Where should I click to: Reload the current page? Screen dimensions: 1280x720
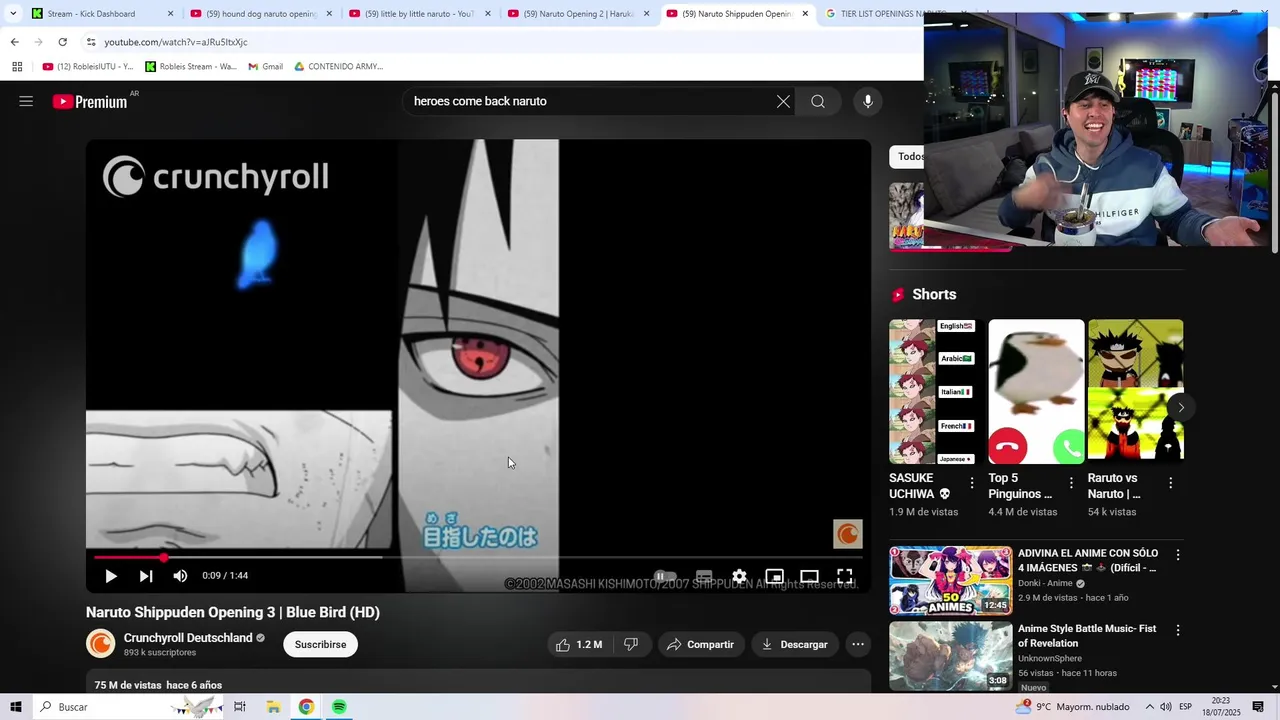click(62, 42)
